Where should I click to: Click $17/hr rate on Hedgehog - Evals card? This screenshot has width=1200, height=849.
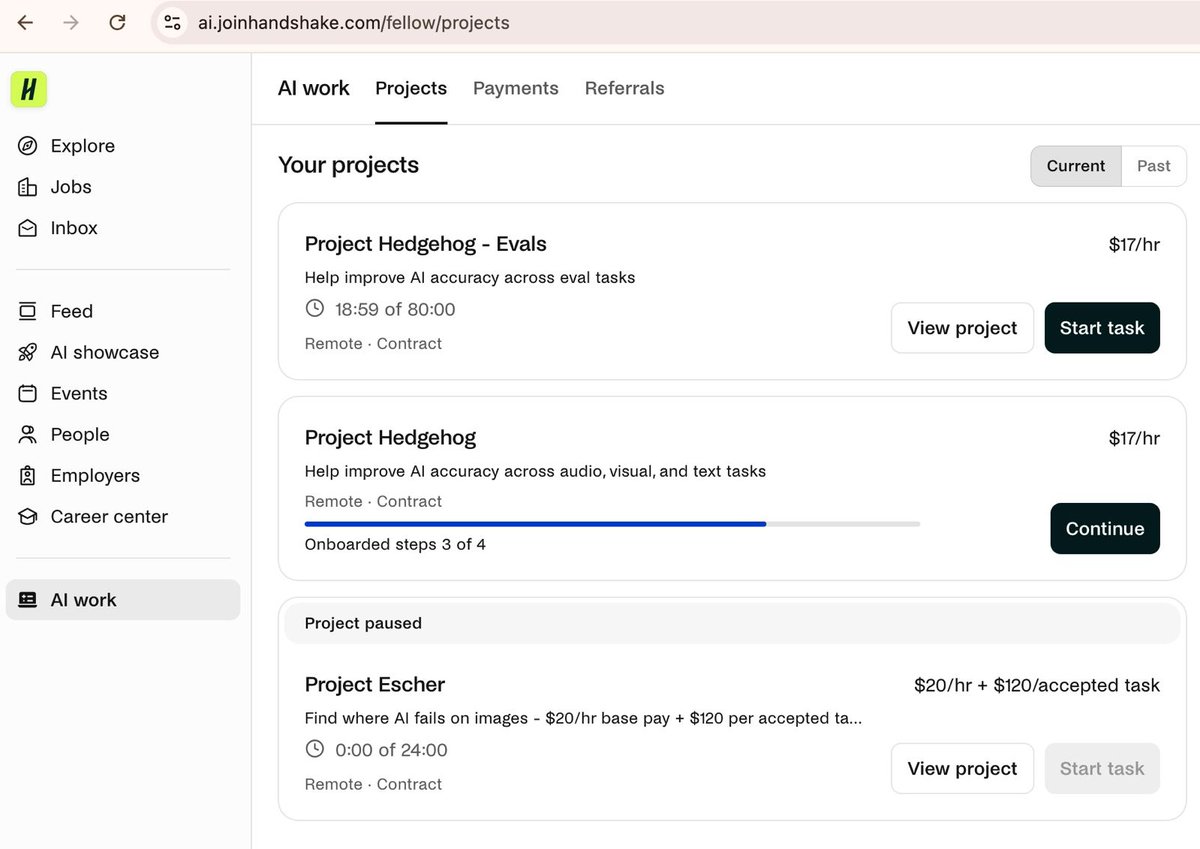pyautogui.click(x=1134, y=245)
